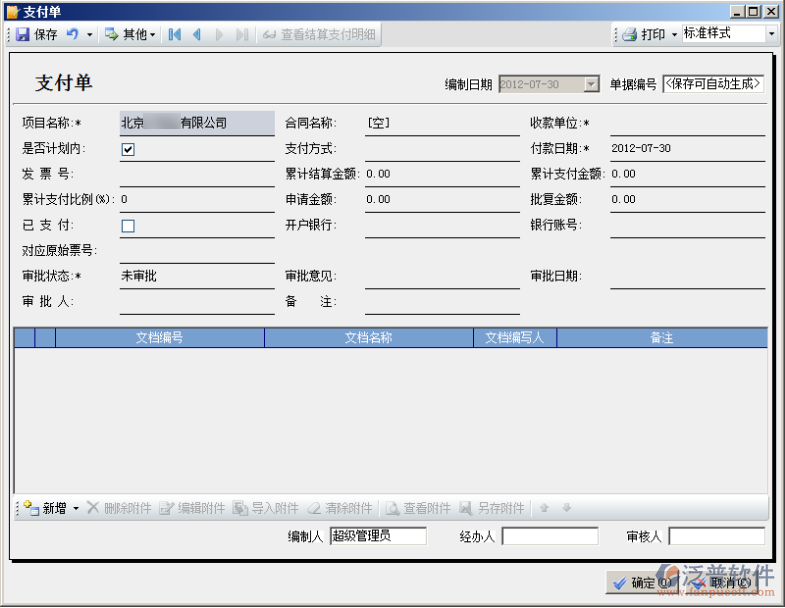Expand the 编制日期 date dropdown
The height and width of the screenshot is (608, 785).
(x=591, y=85)
